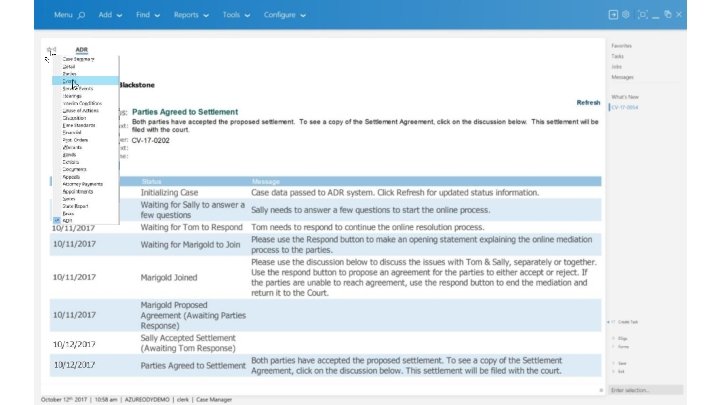
Task: Expand the Reports dropdown menu
Action: coord(191,15)
